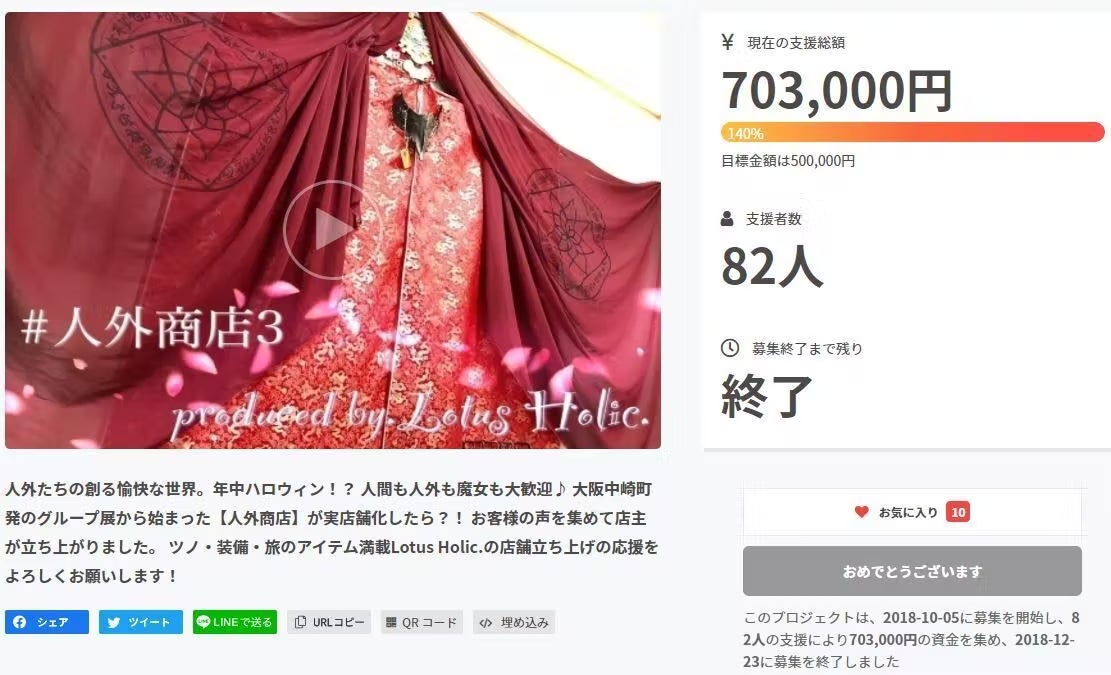Viewport: 1111px width, 675px height.
Task: Click the clock icon near 募集終了まで残り
Action: pos(730,348)
